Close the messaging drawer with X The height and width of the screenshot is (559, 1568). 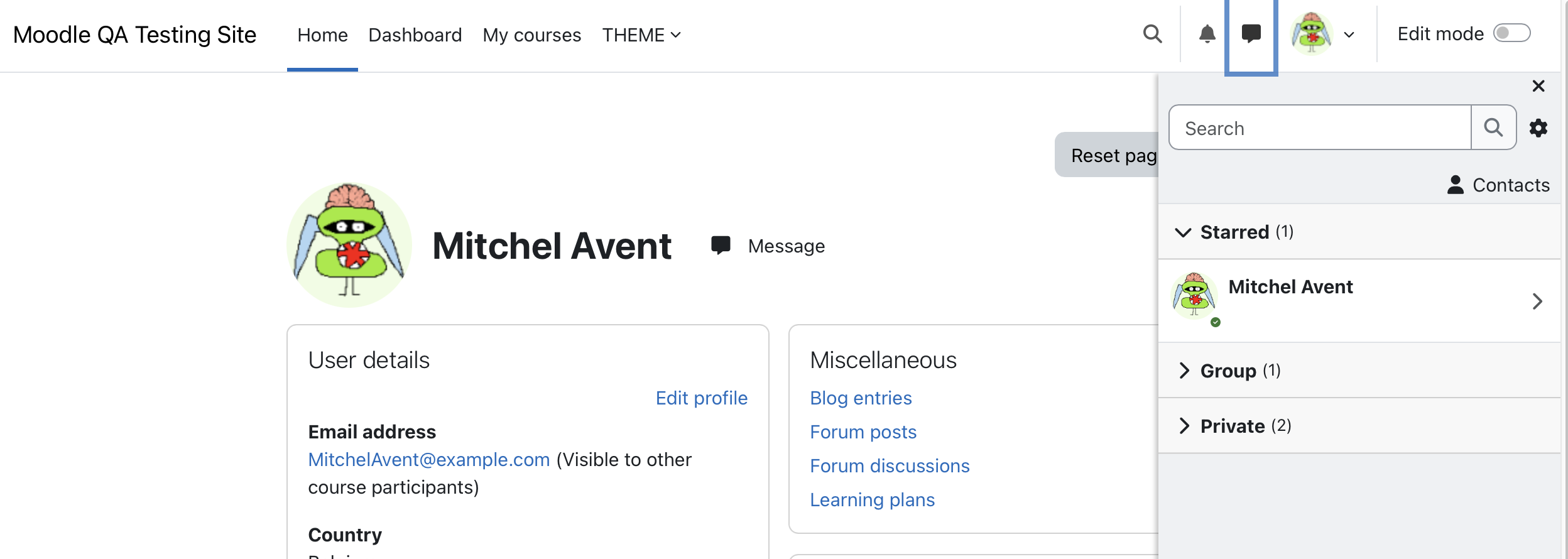pyautogui.click(x=1538, y=86)
